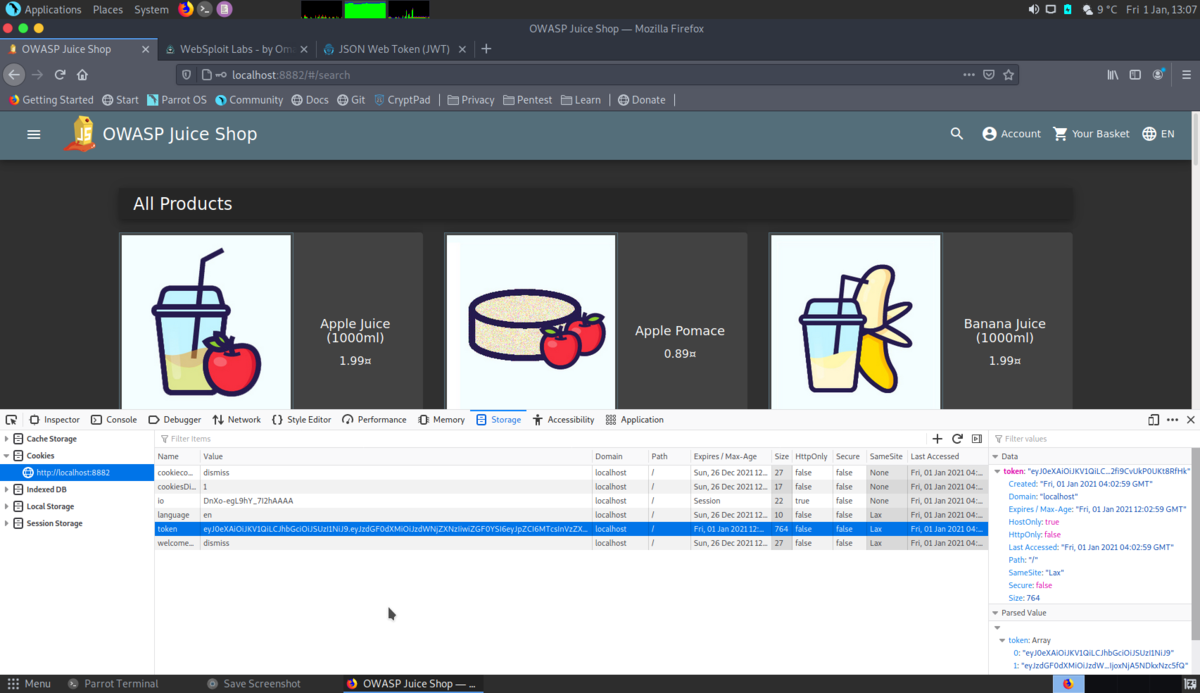Click the Filter items field
This screenshot has height=693, width=1200.
(540, 439)
